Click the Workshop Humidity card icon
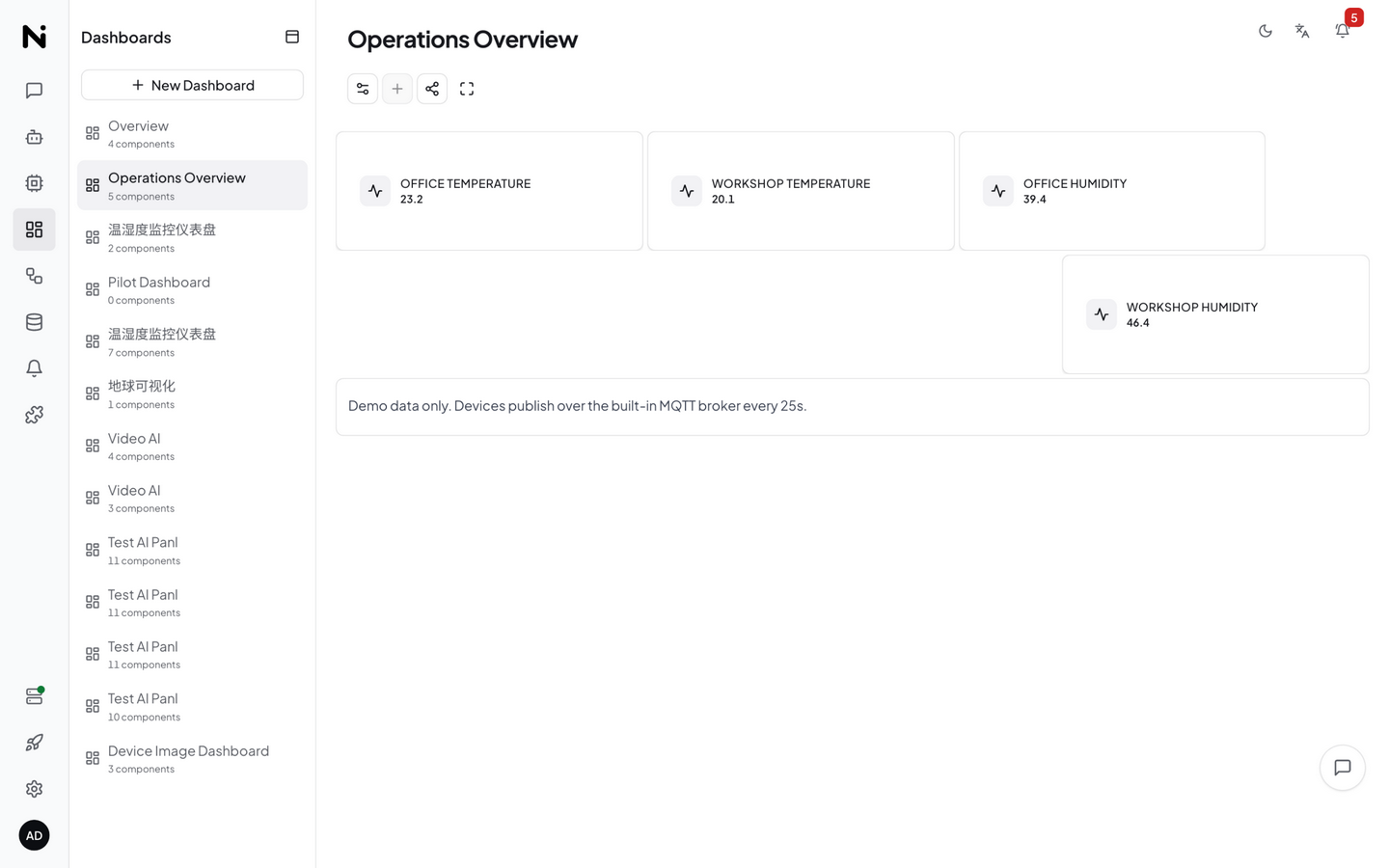Image resolution: width=1389 pixels, height=868 pixels. click(x=1102, y=314)
